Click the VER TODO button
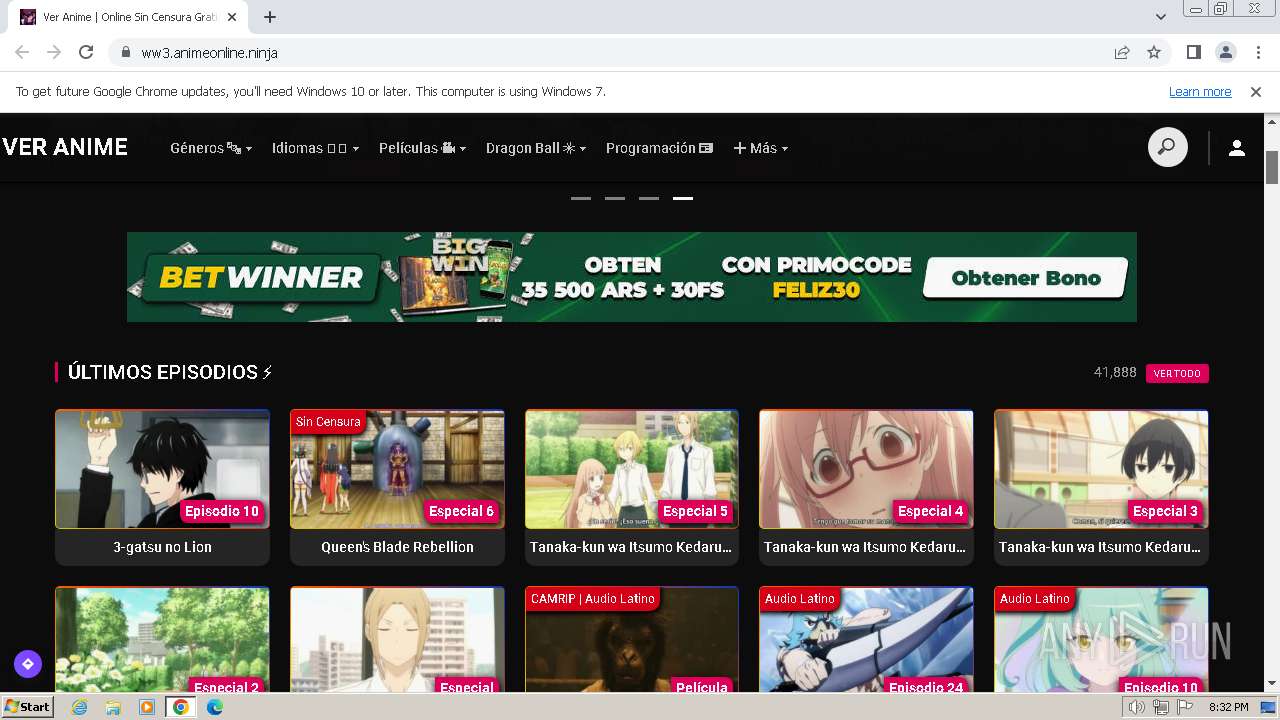Image resolution: width=1280 pixels, height=720 pixels. (x=1177, y=373)
